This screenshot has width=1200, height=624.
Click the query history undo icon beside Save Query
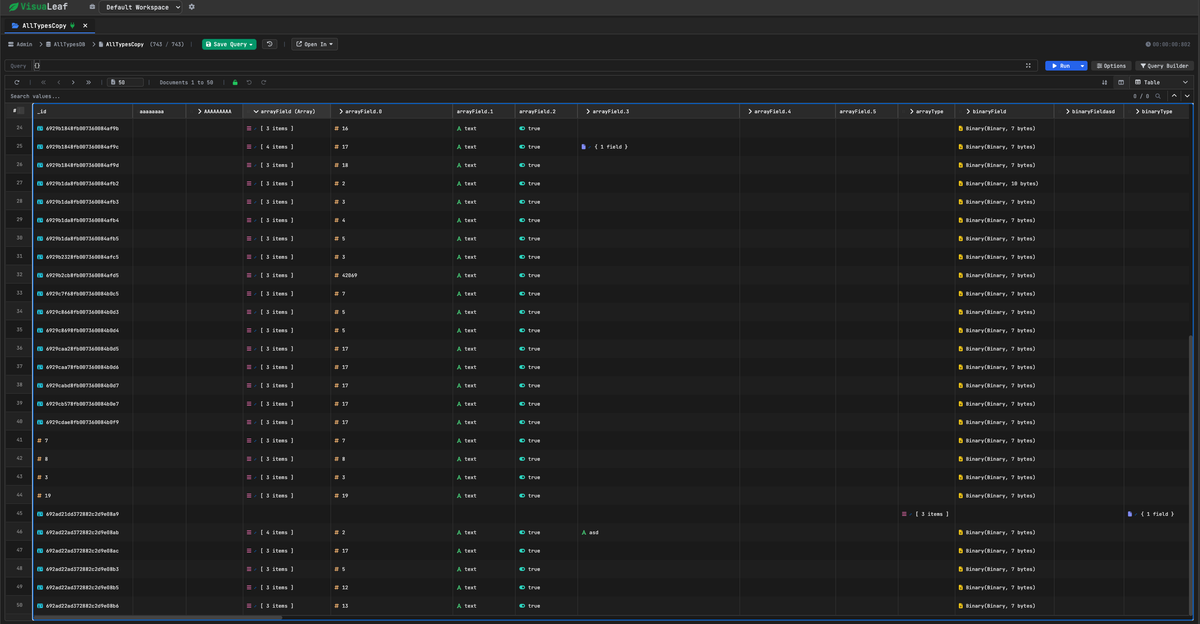[x=270, y=44]
